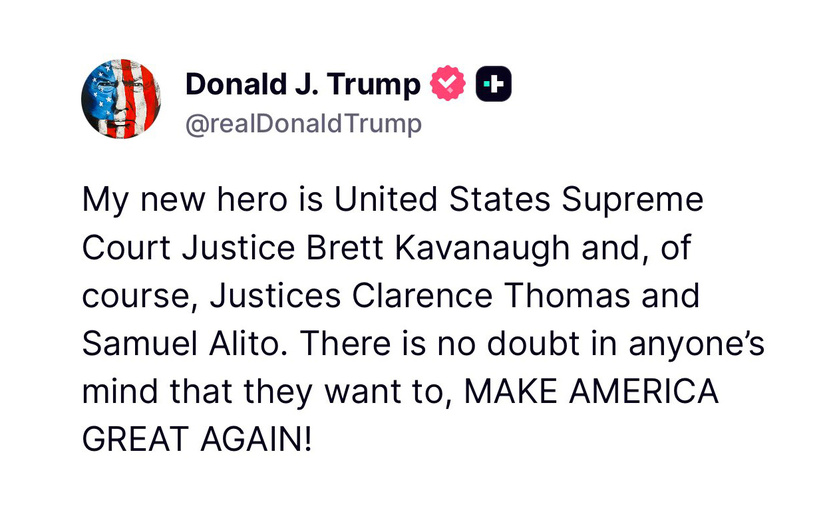Image resolution: width=839 pixels, height=522 pixels.
Task: Click the red verified checkmark badge
Action: [x=447, y=85]
